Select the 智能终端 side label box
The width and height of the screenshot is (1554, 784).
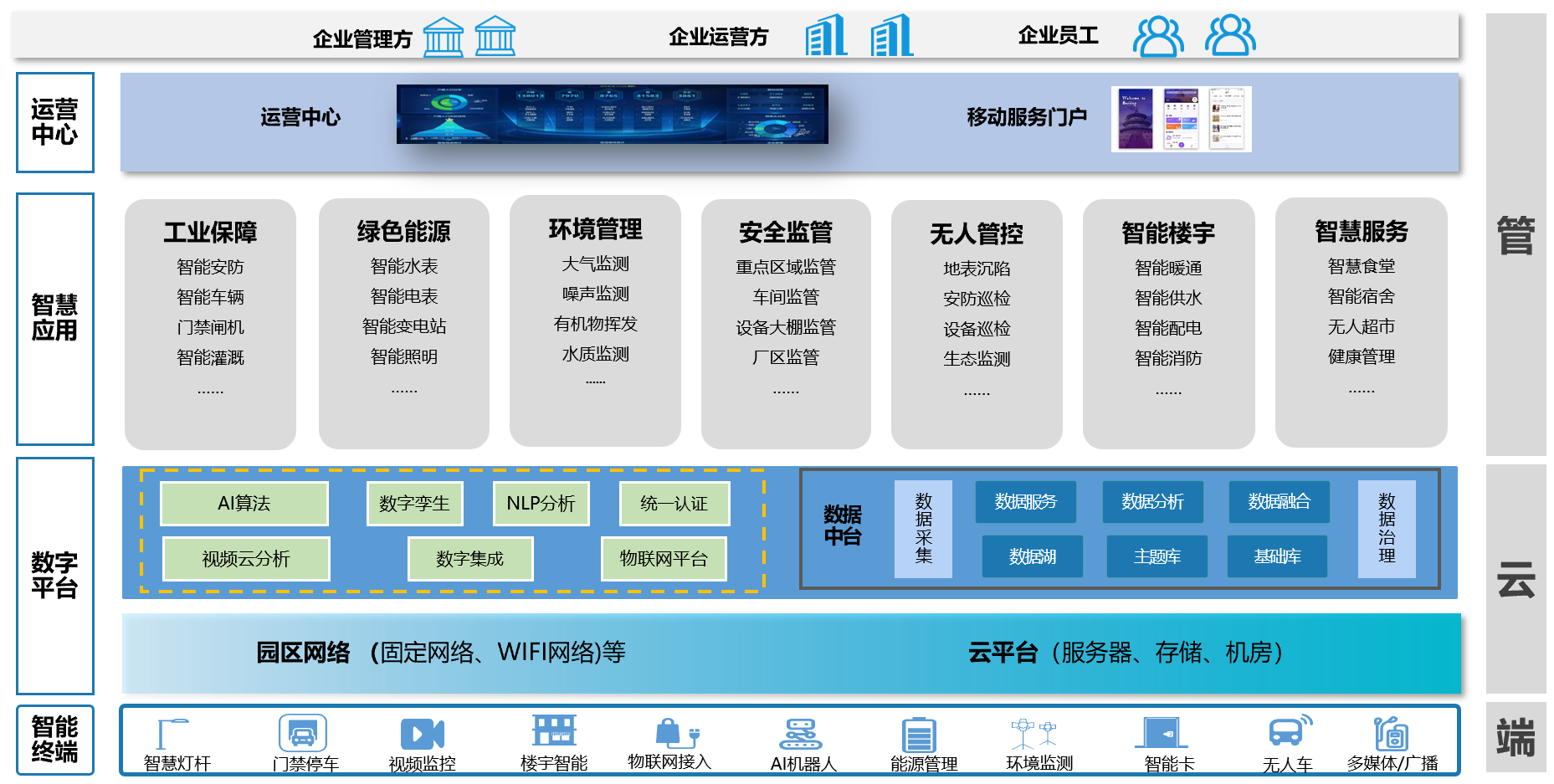(55, 740)
